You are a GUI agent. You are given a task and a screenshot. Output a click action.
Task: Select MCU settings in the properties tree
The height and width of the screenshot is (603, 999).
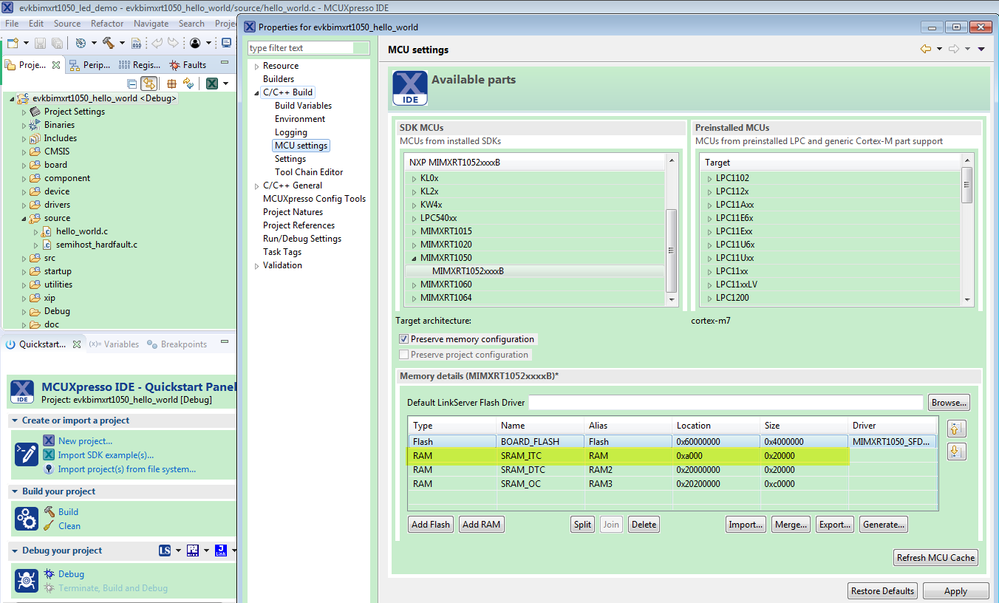(301, 145)
